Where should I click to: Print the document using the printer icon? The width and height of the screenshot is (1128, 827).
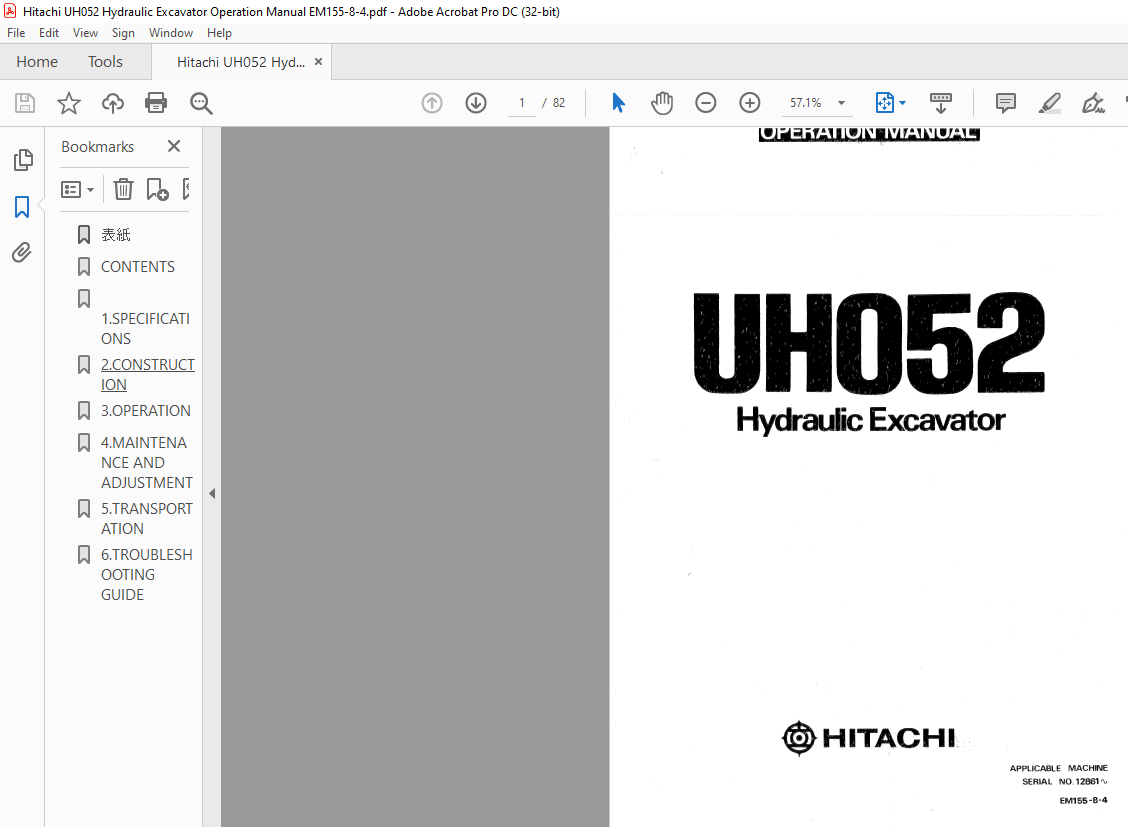156,103
